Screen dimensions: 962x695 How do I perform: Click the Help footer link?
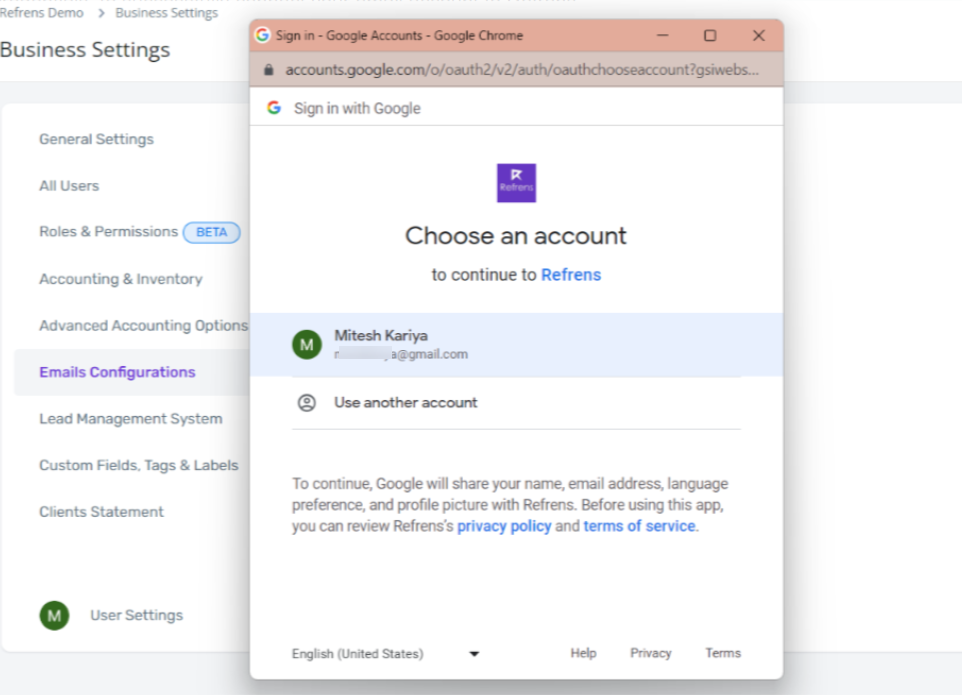coord(583,653)
